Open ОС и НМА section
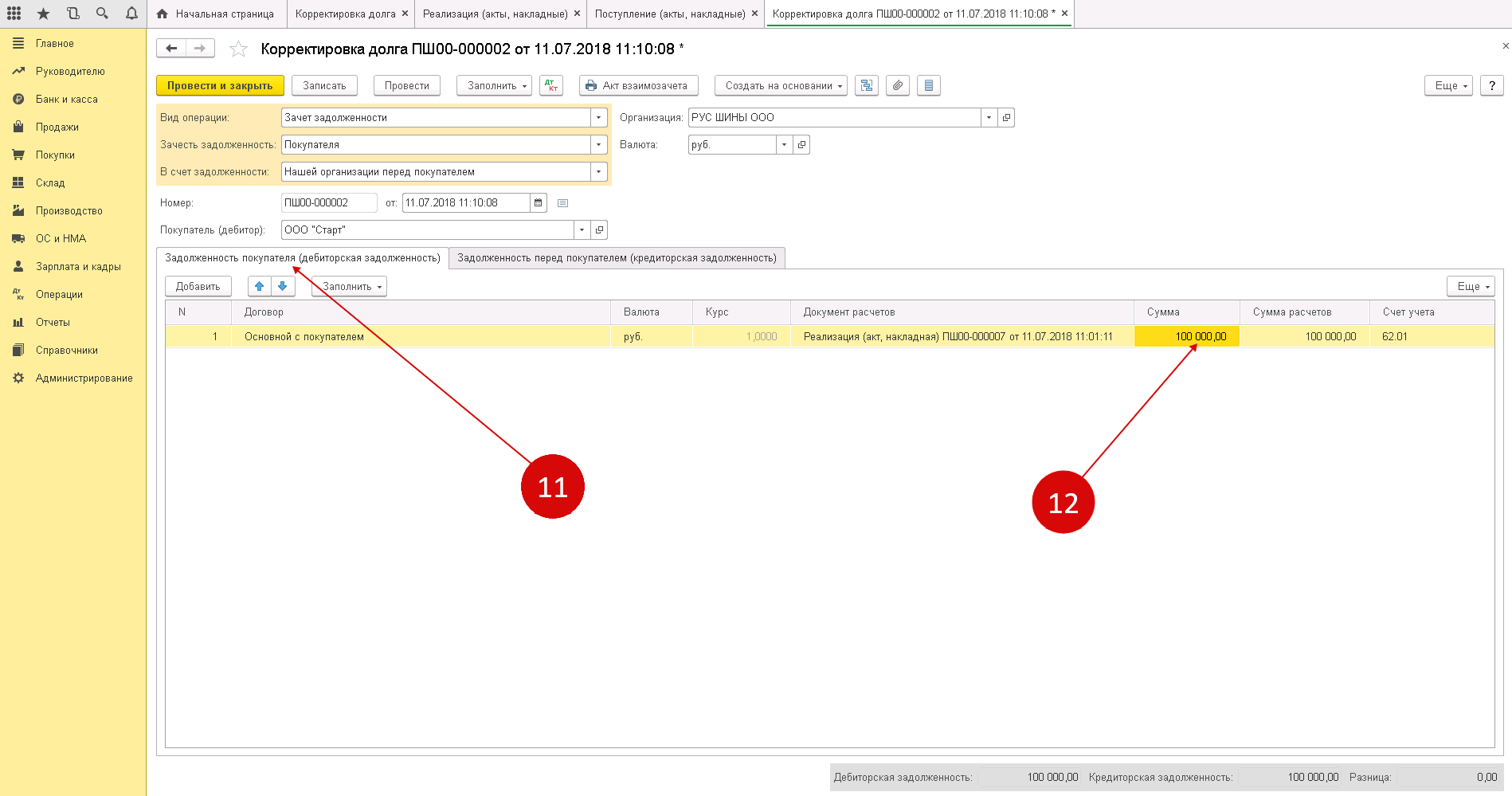This screenshot has width=1512, height=796. [61, 239]
